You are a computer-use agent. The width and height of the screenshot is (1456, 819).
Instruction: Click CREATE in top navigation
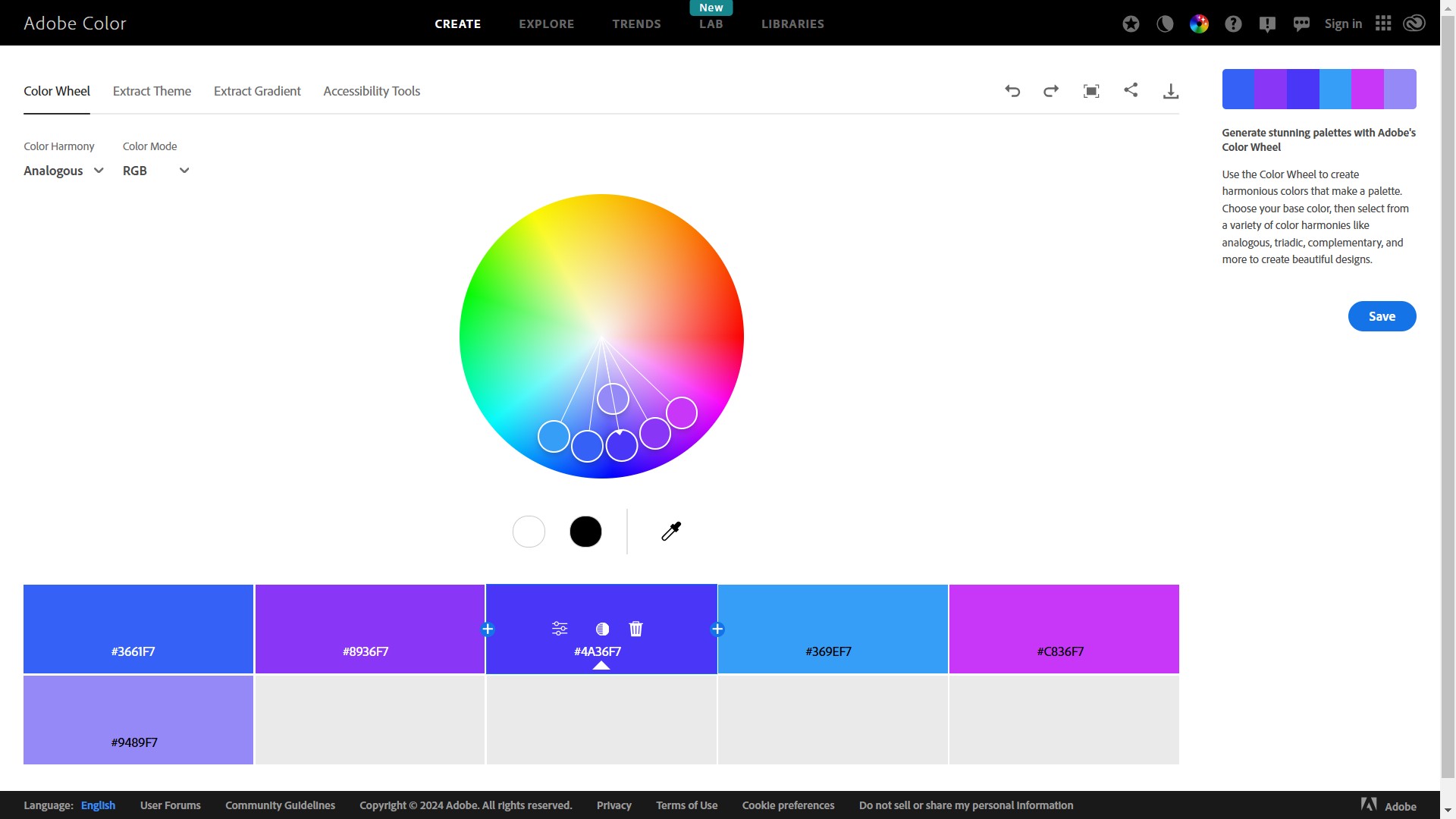458,24
